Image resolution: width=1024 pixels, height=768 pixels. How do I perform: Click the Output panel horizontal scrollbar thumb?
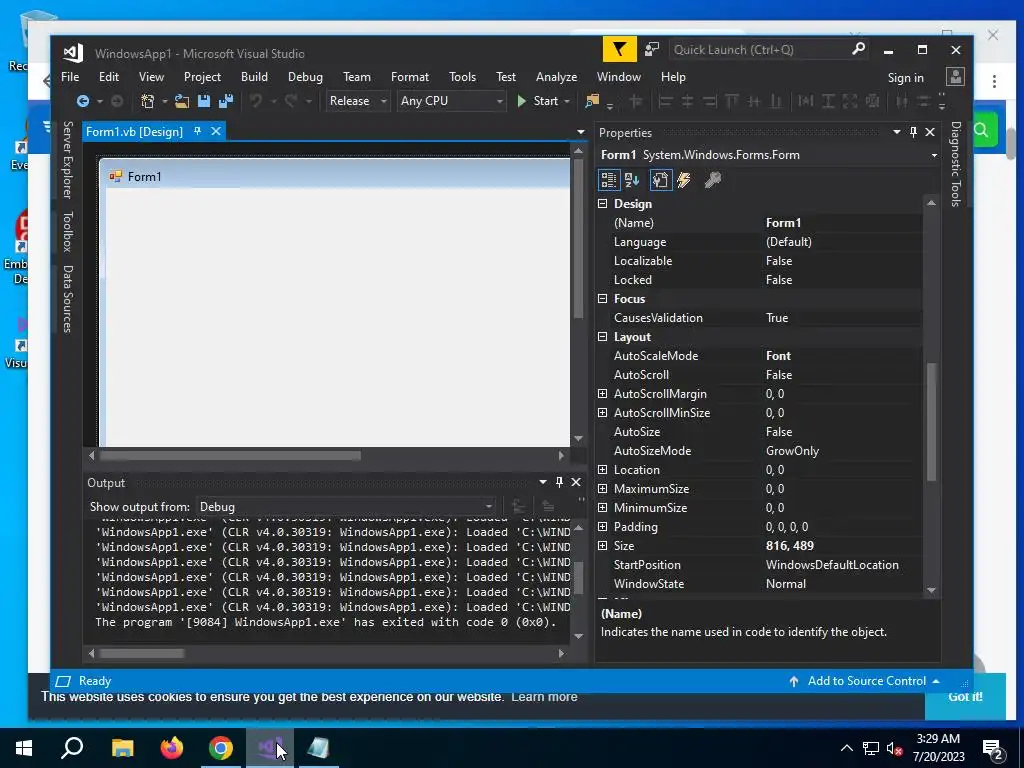(x=142, y=653)
